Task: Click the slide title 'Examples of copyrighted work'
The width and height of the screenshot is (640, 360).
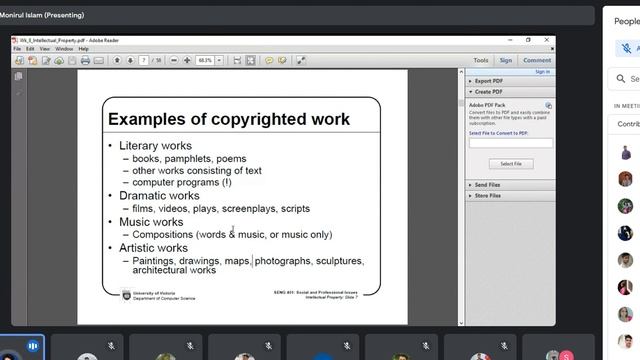Action: coord(229,119)
